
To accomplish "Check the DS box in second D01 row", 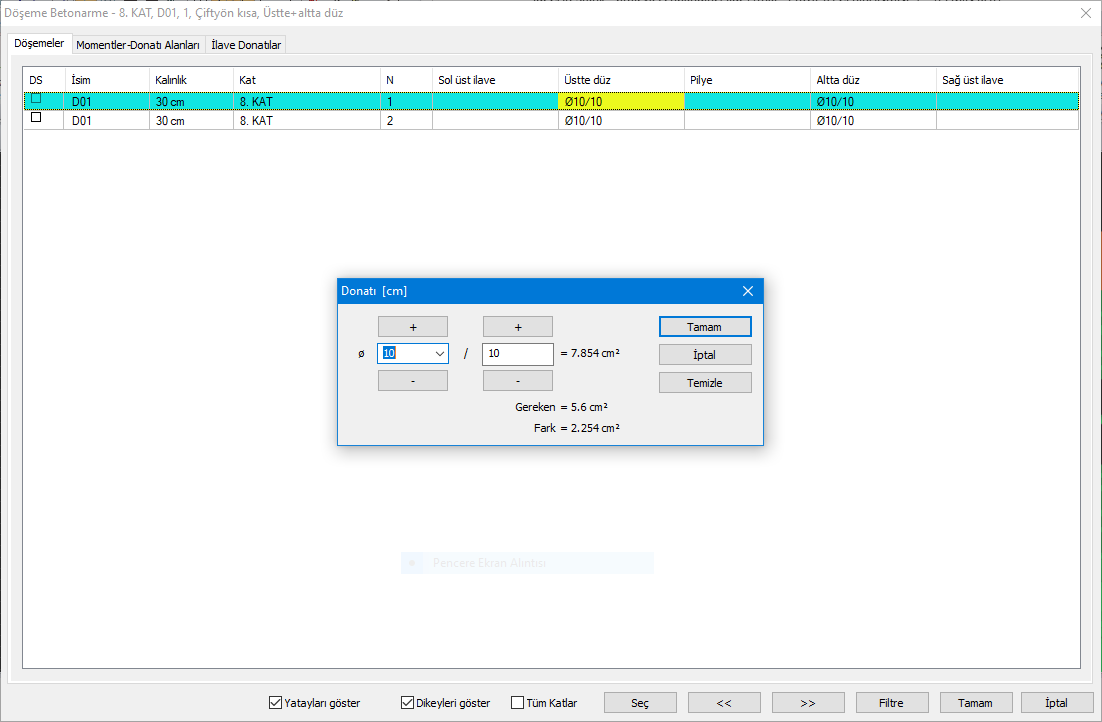I will [37, 118].
